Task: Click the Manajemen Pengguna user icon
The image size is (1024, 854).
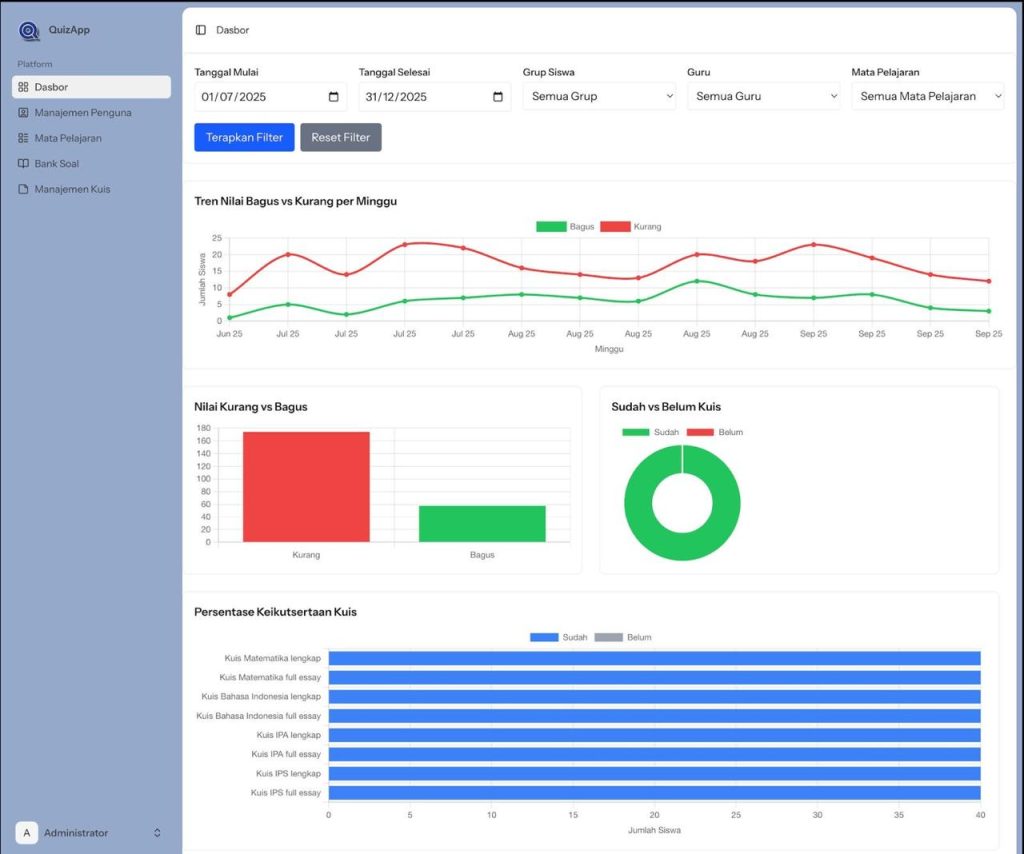Action: point(24,113)
